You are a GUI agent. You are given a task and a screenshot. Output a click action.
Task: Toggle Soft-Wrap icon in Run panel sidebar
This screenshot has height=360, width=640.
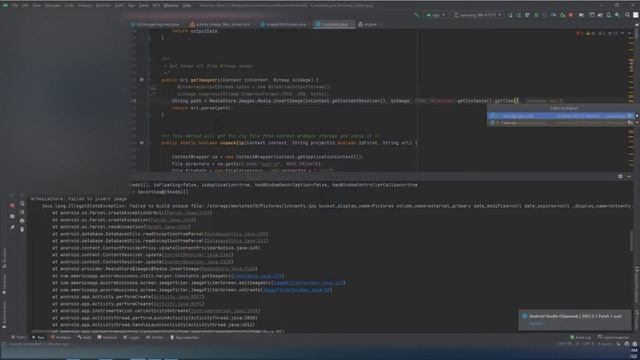pos(22,204)
